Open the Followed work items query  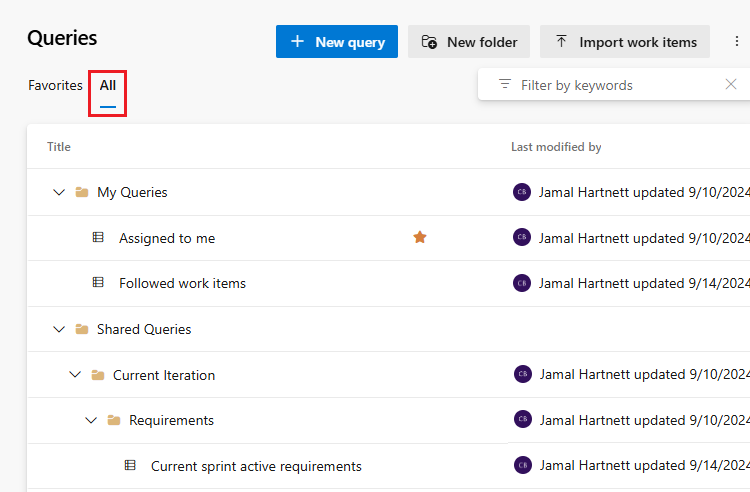[x=182, y=283]
